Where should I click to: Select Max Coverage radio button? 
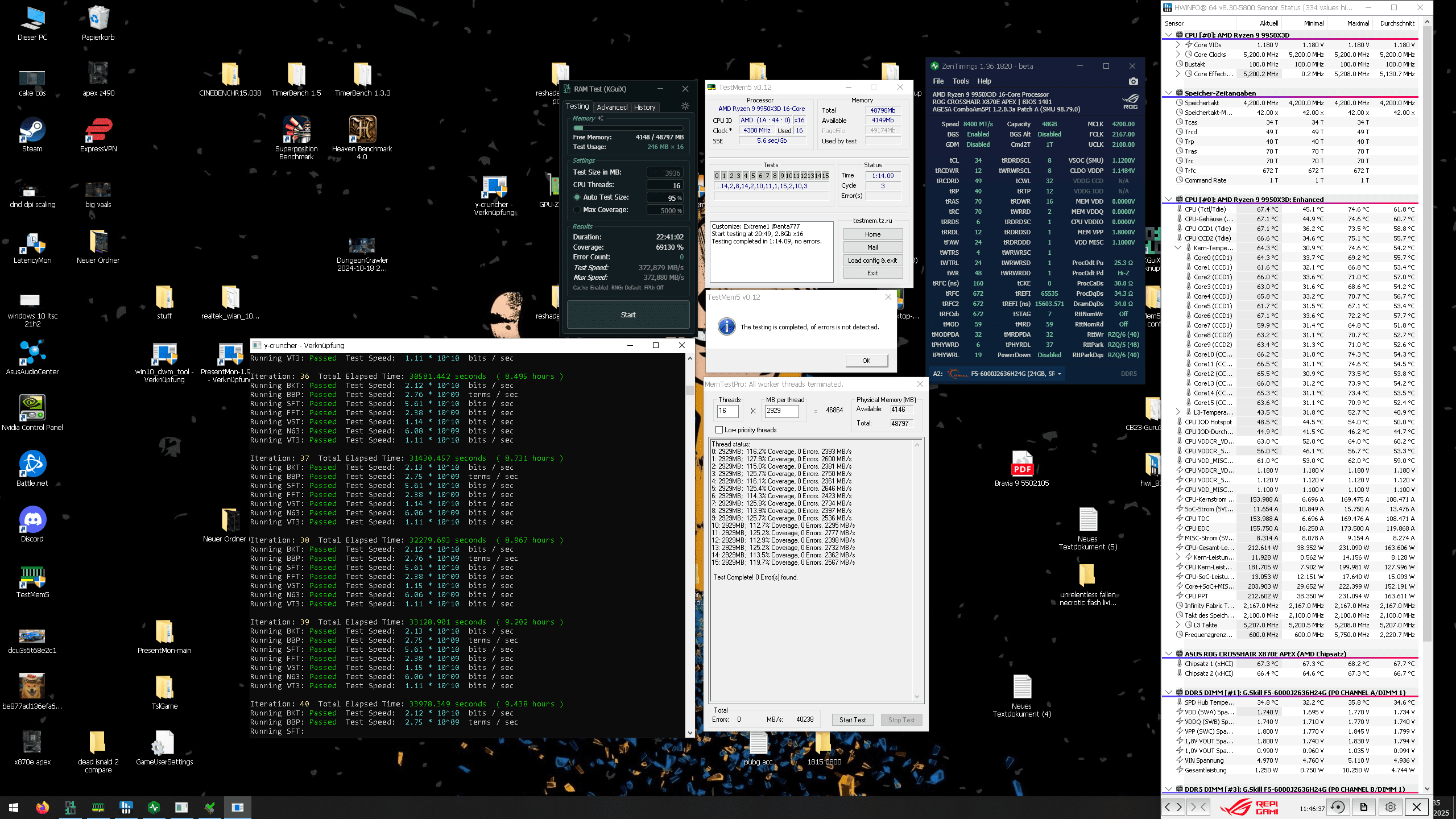click(x=577, y=210)
